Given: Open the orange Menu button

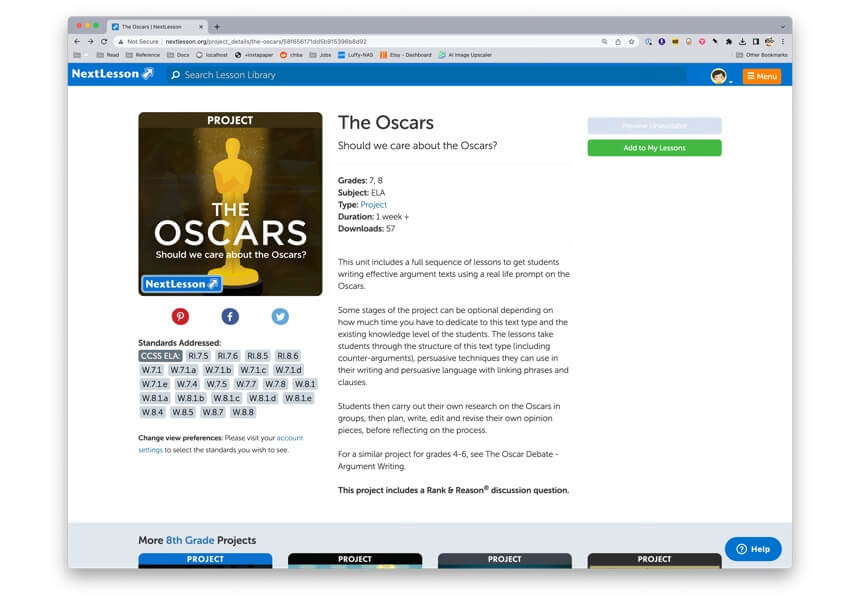Looking at the screenshot, I should [761, 76].
